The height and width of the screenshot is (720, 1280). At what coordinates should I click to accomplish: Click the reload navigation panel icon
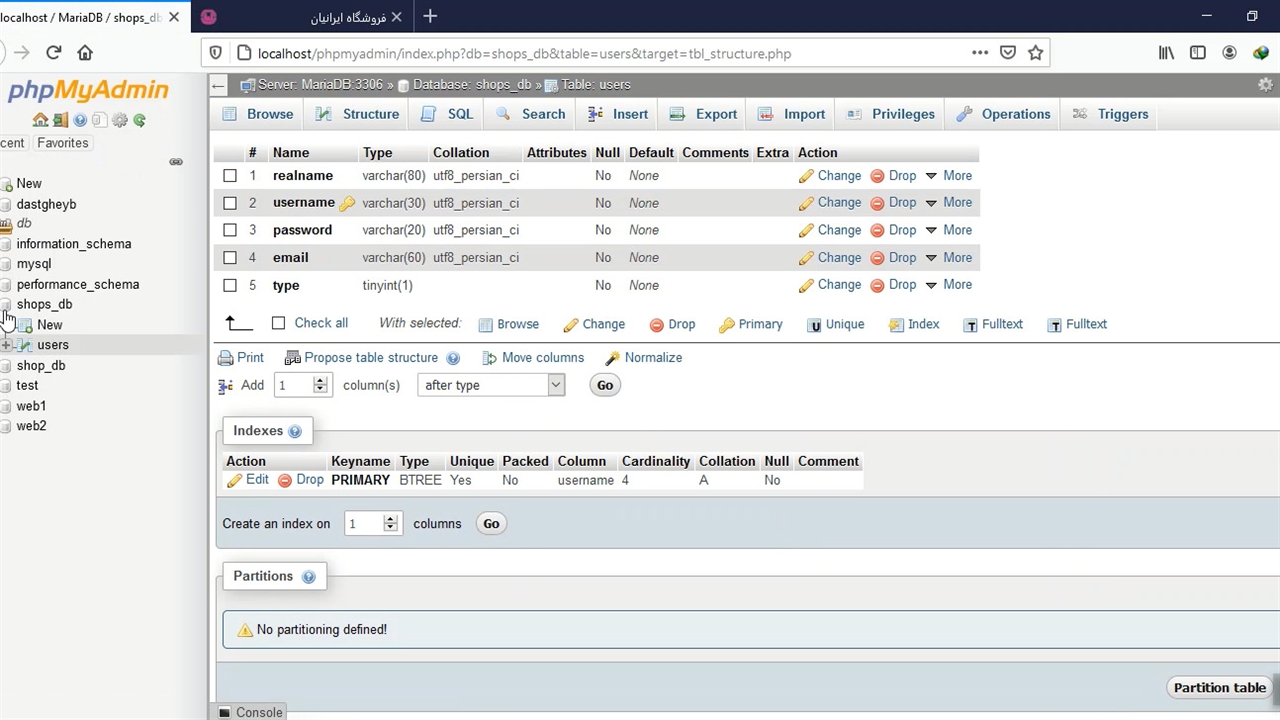tap(140, 120)
